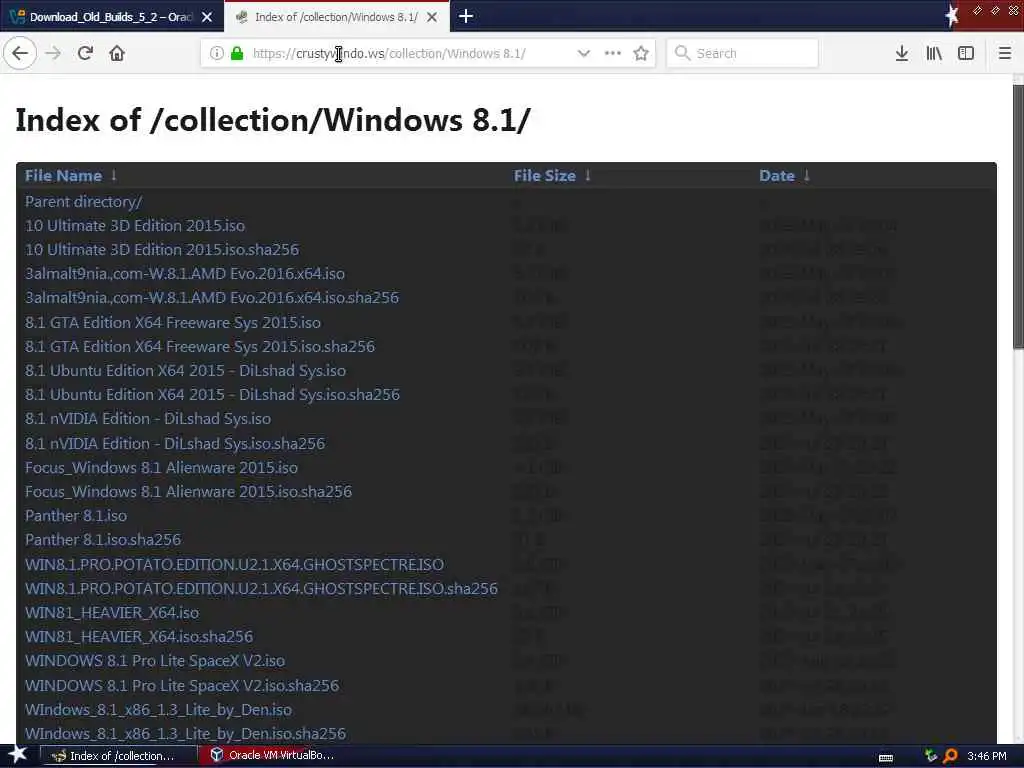Open WIN81_HEAVIER_X64.iso.sha256
1024x768 pixels.
pos(139,637)
